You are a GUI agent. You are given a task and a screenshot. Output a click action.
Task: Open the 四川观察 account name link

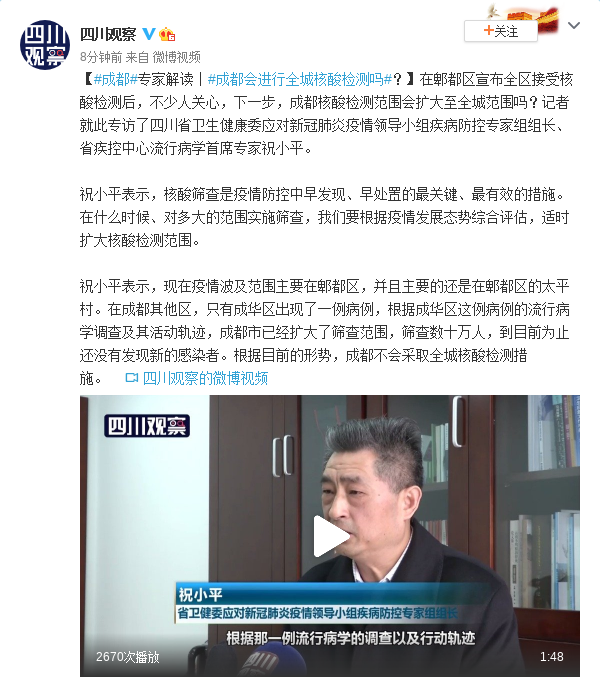pos(108,34)
